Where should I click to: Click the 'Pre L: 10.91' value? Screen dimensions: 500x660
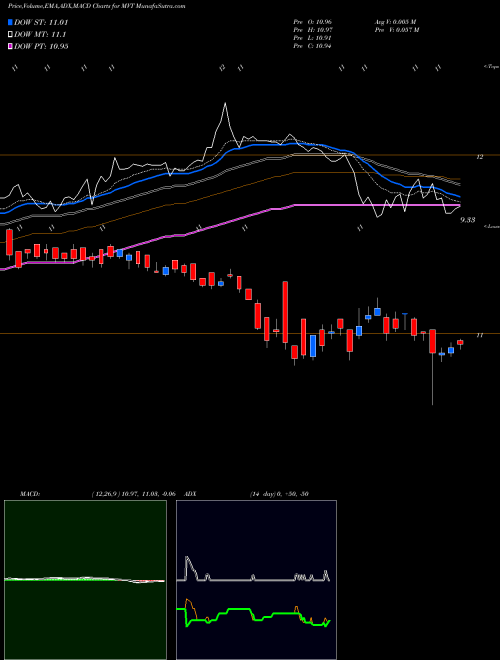313,38
